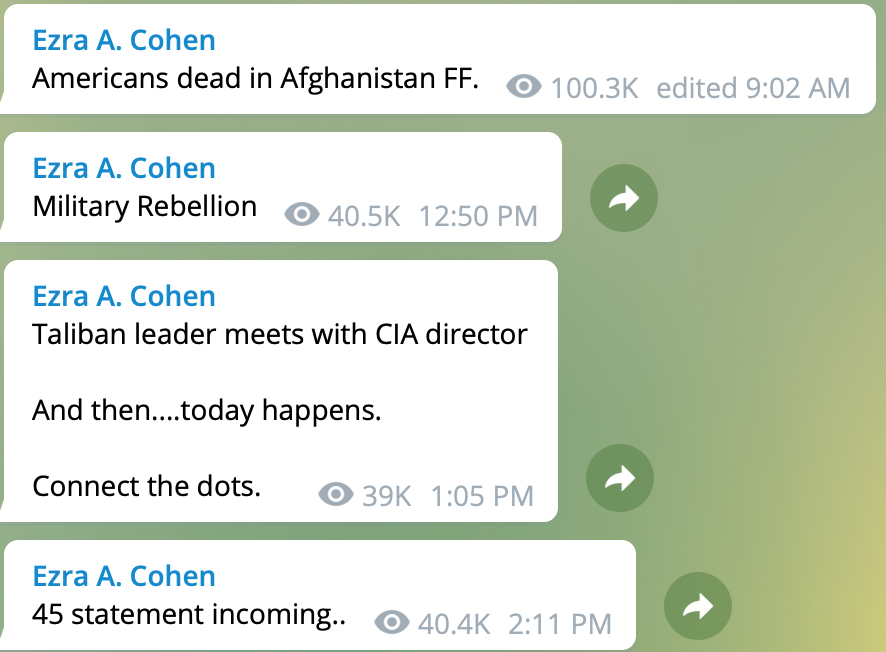This screenshot has height=652, width=886.
Task: Open the sender name above "45 statement incoming"
Action: [x=124, y=576]
